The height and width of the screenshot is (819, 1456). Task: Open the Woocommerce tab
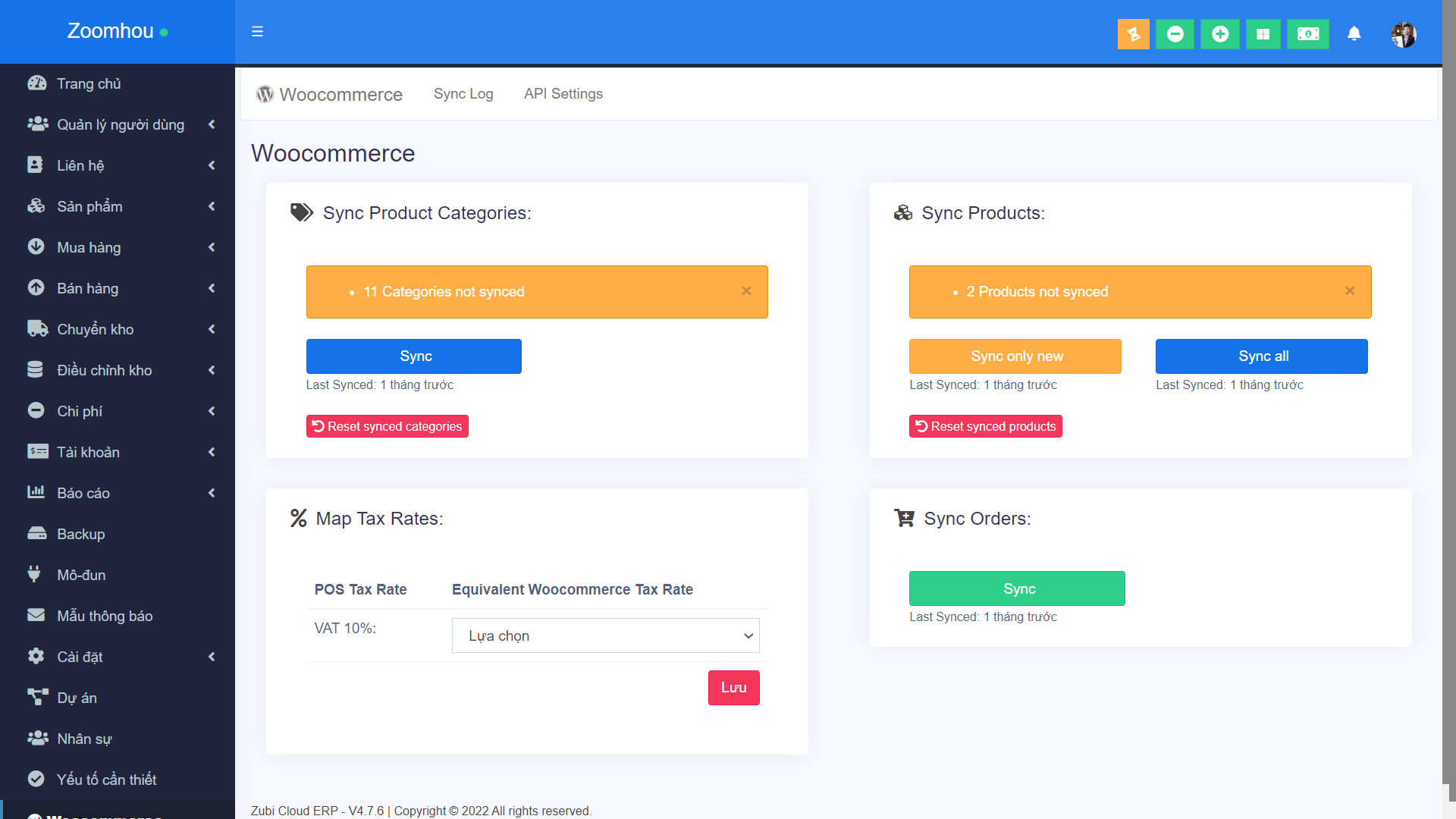pos(330,94)
